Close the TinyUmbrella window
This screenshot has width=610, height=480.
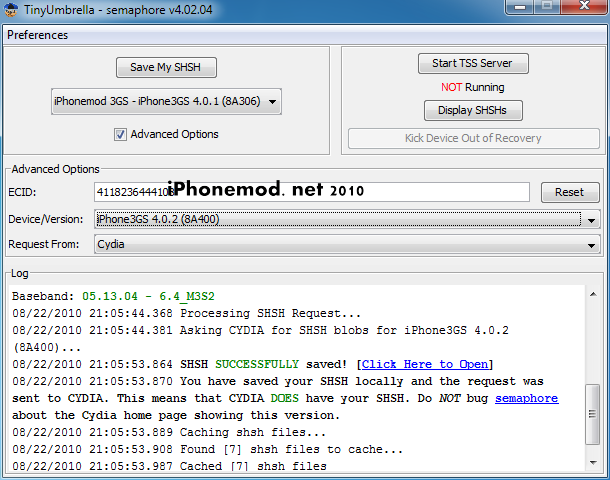pos(585,6)
